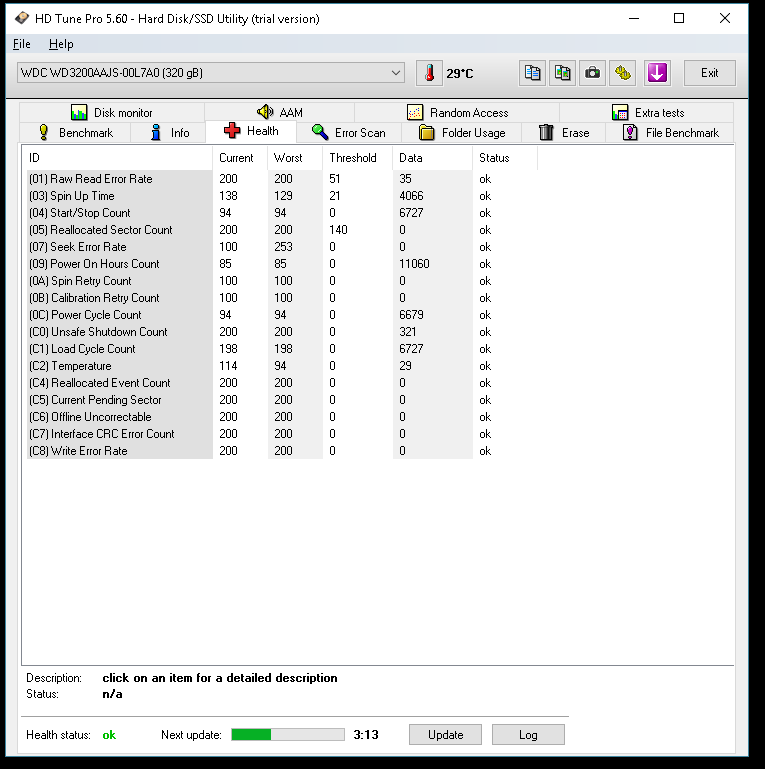Image resolution: width=768 pixels, height=769 pixels.
Task: Switch to the Error Scan tab
Action: coord(349,133)
